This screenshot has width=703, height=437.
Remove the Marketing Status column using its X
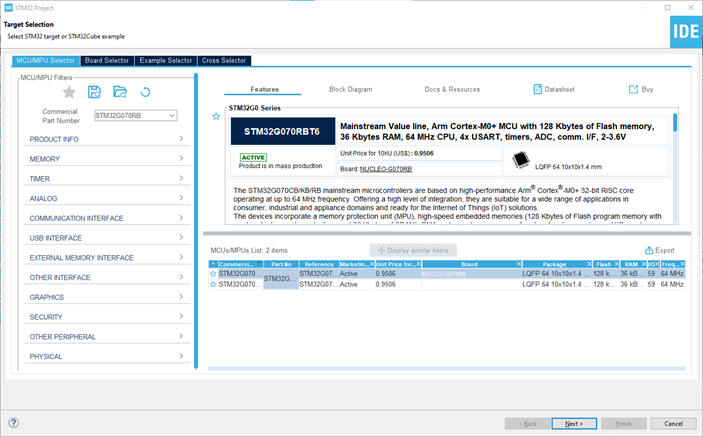pos(372,264)
